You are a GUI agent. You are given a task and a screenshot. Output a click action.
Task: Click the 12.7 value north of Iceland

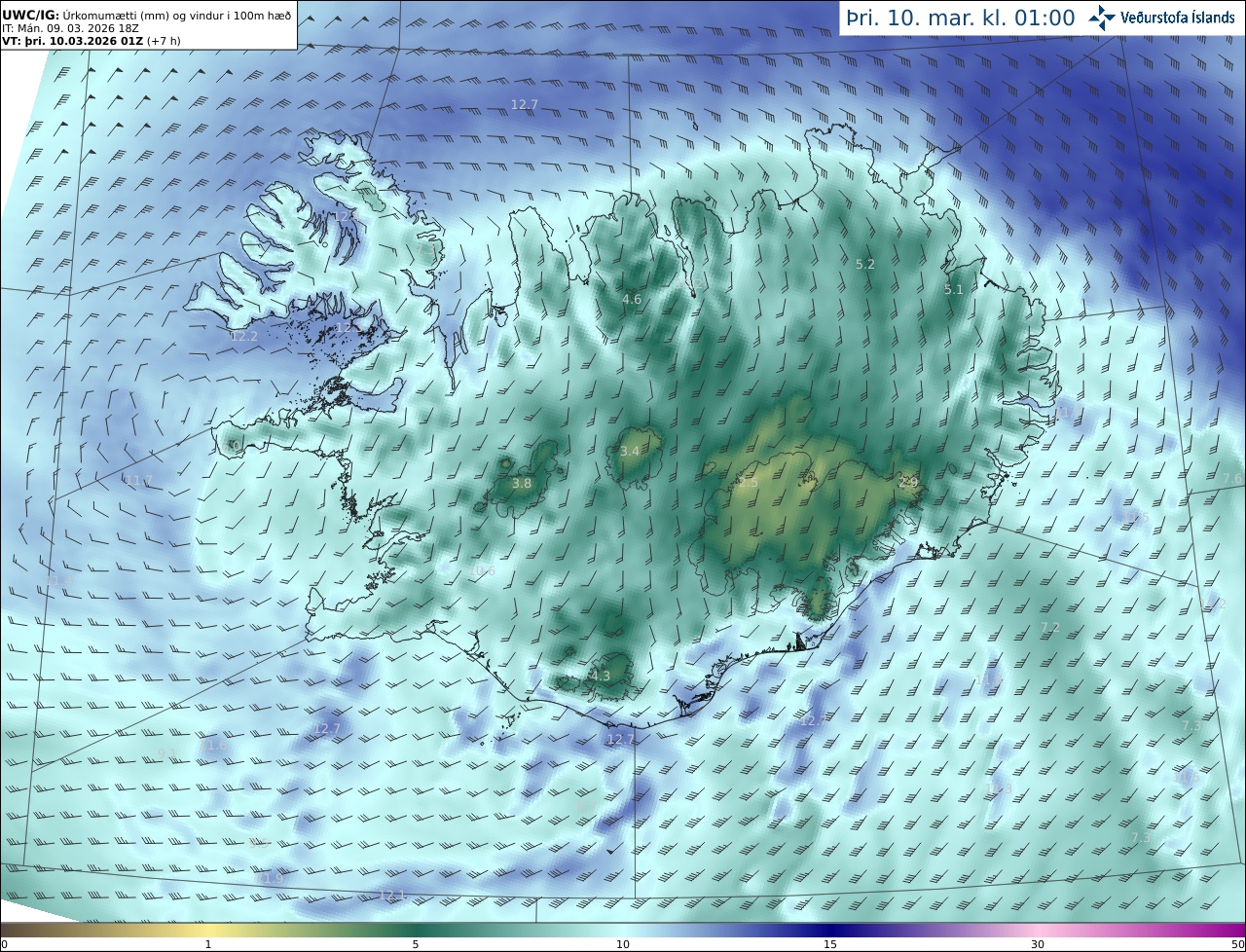click(x=524, y=104)
